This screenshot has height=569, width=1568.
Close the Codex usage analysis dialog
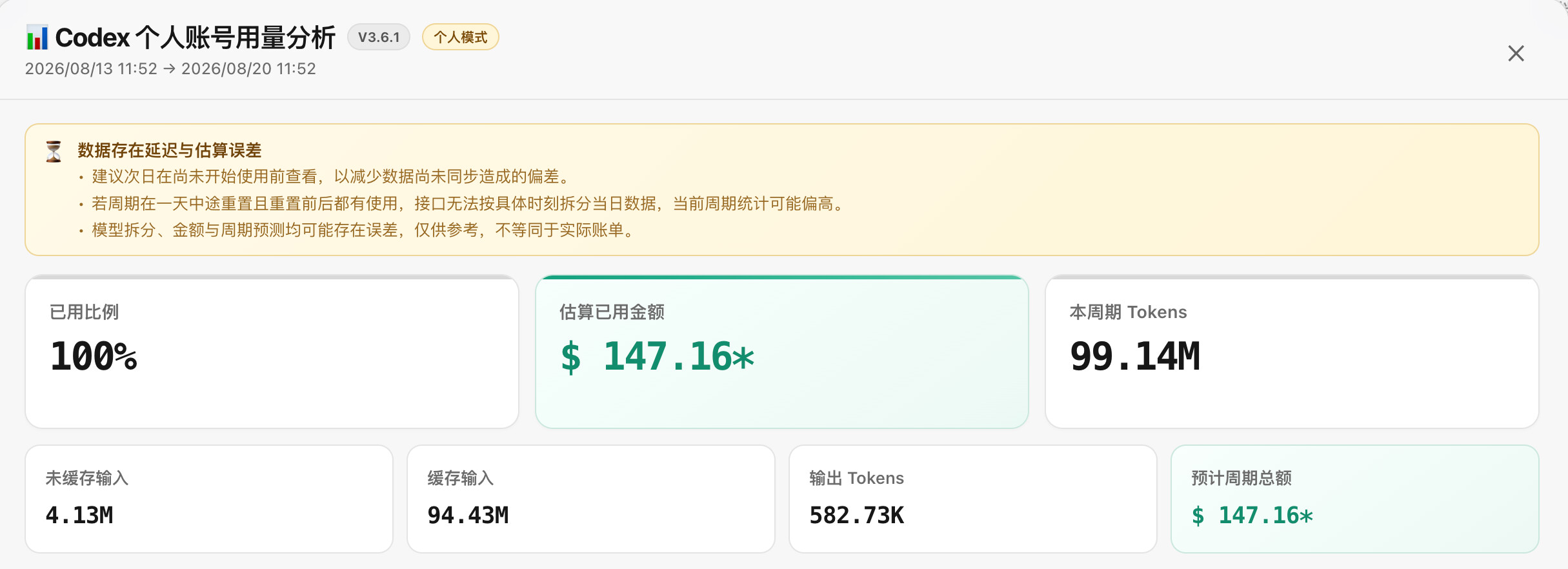pos(1516,53)
